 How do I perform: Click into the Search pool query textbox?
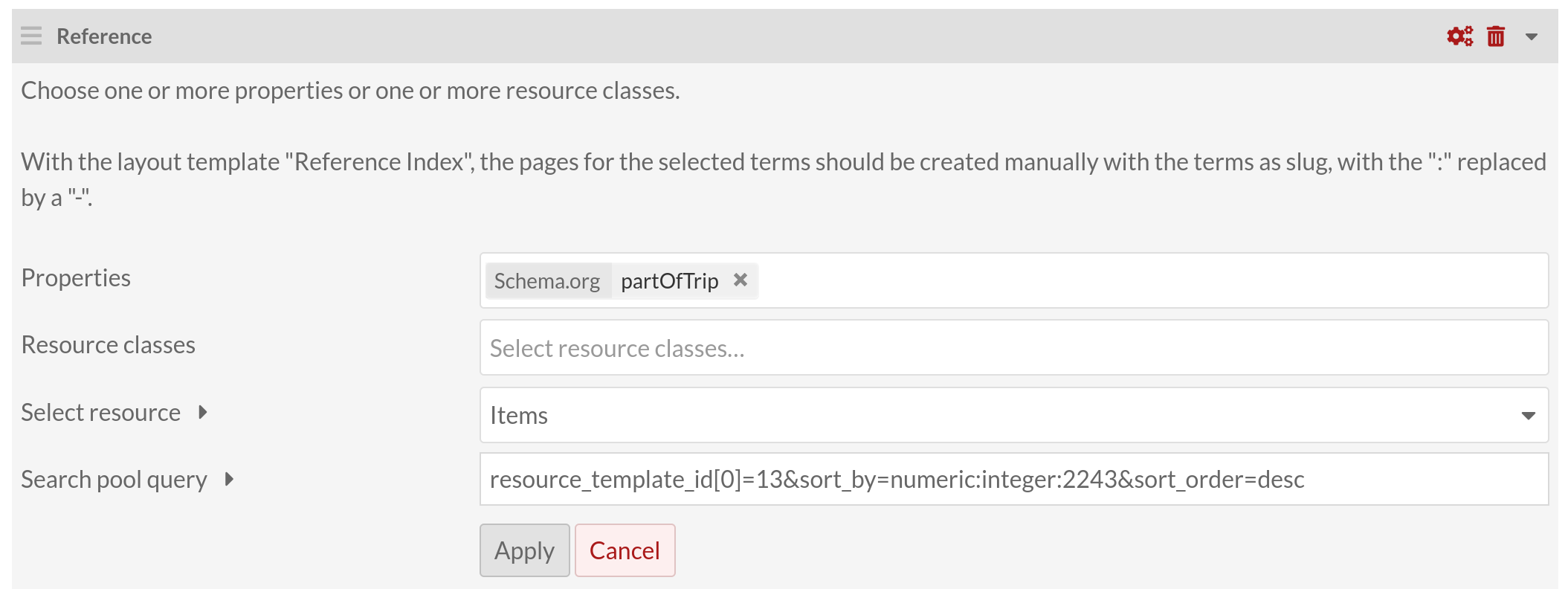point(1013,479)
